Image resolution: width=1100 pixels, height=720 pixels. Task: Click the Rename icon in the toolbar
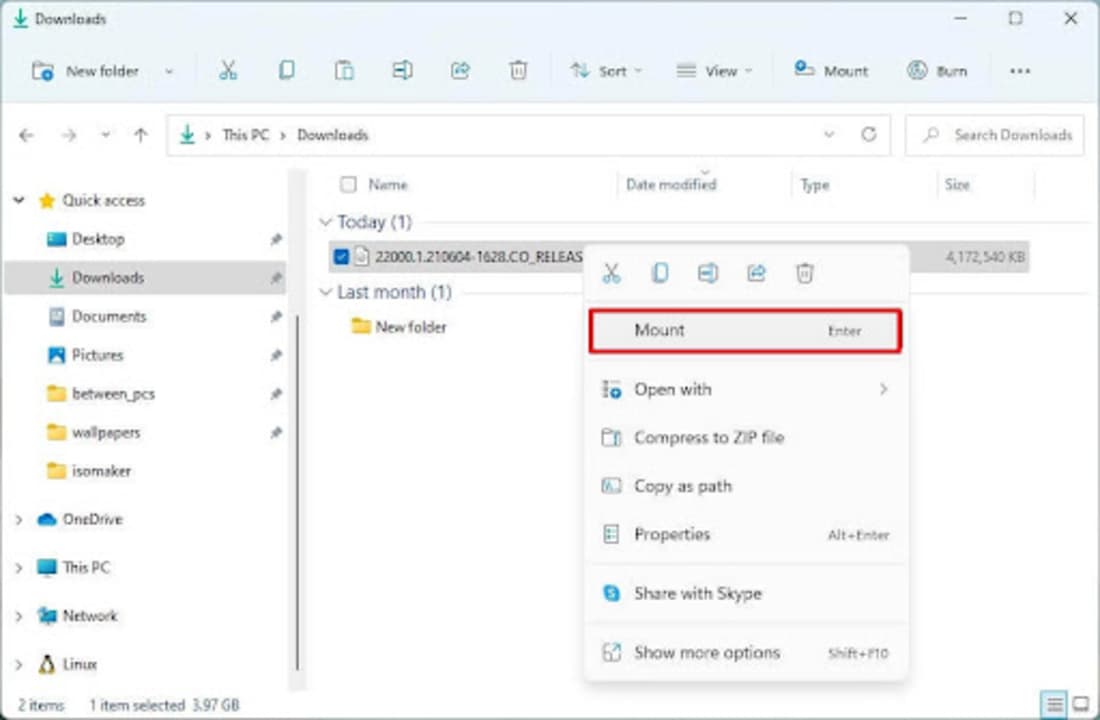click(x=402, y=71)
